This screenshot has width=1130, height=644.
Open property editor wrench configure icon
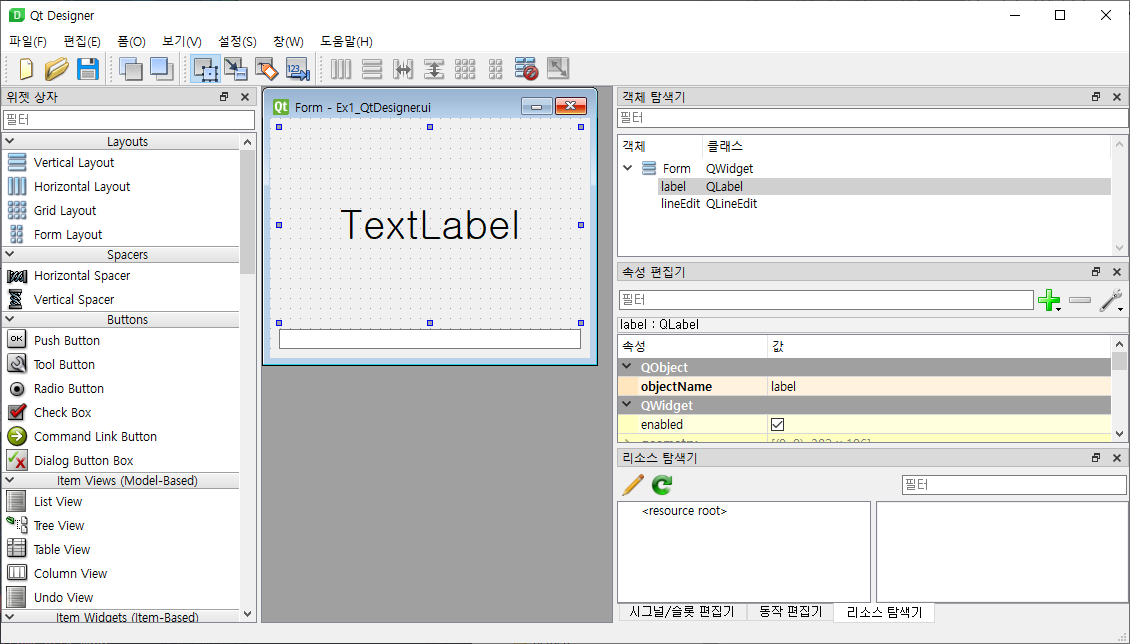tap(1111, 300)
